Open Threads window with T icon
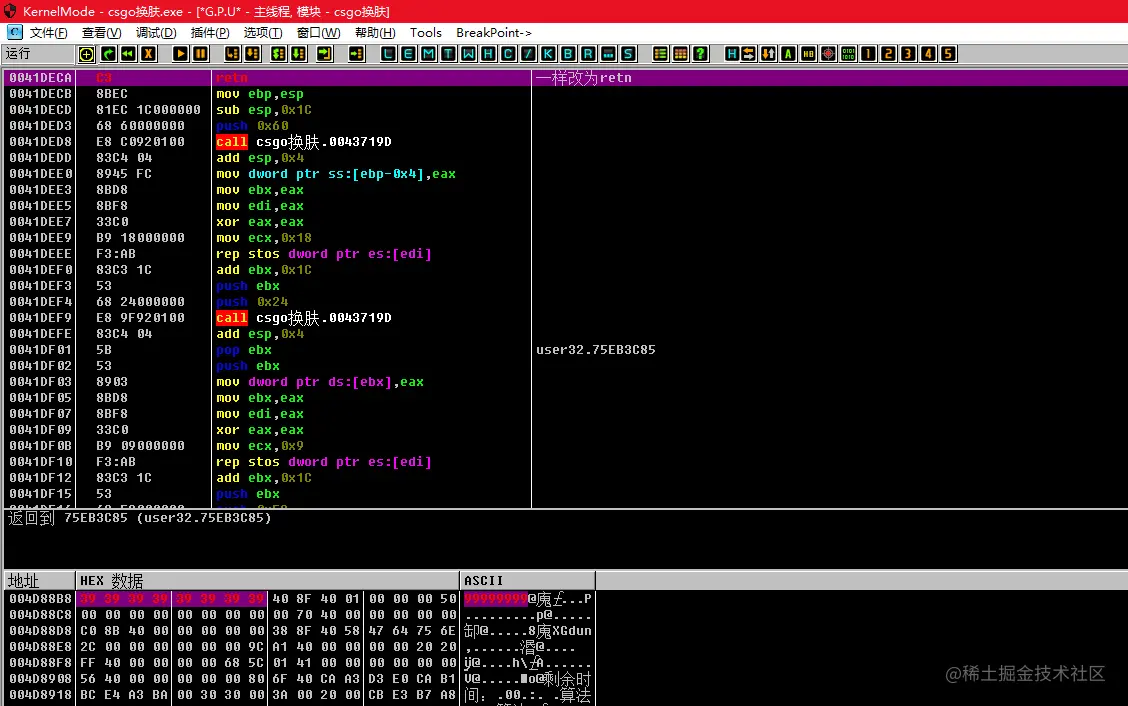 [448, 54]
